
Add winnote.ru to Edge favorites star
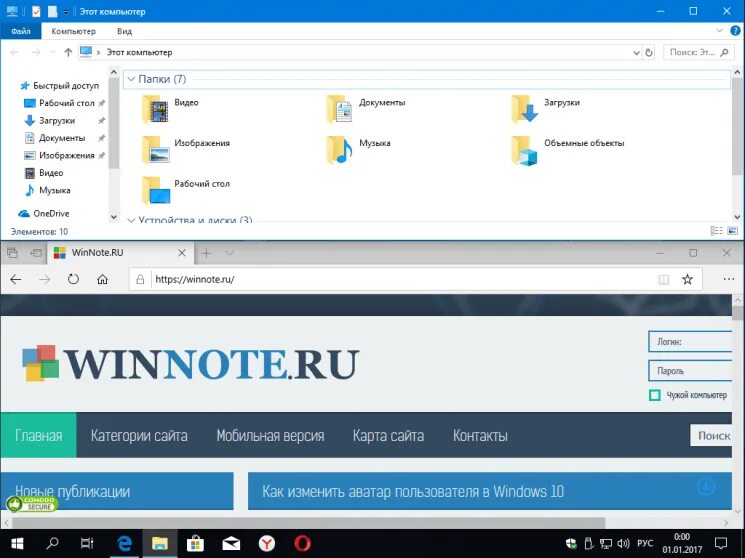click(x=687, y=279)
